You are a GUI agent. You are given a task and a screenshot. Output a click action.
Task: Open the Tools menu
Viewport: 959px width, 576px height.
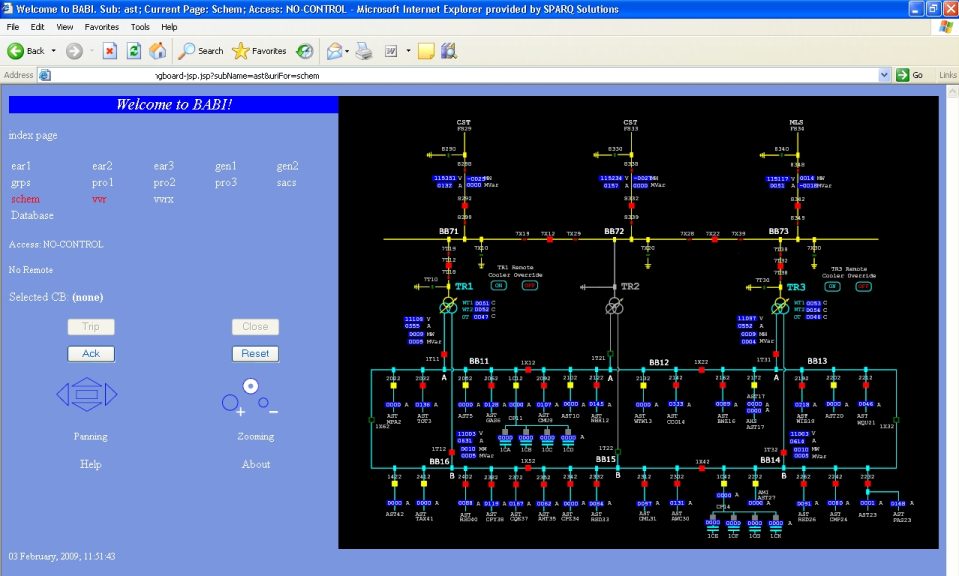(x=140, y=27)
